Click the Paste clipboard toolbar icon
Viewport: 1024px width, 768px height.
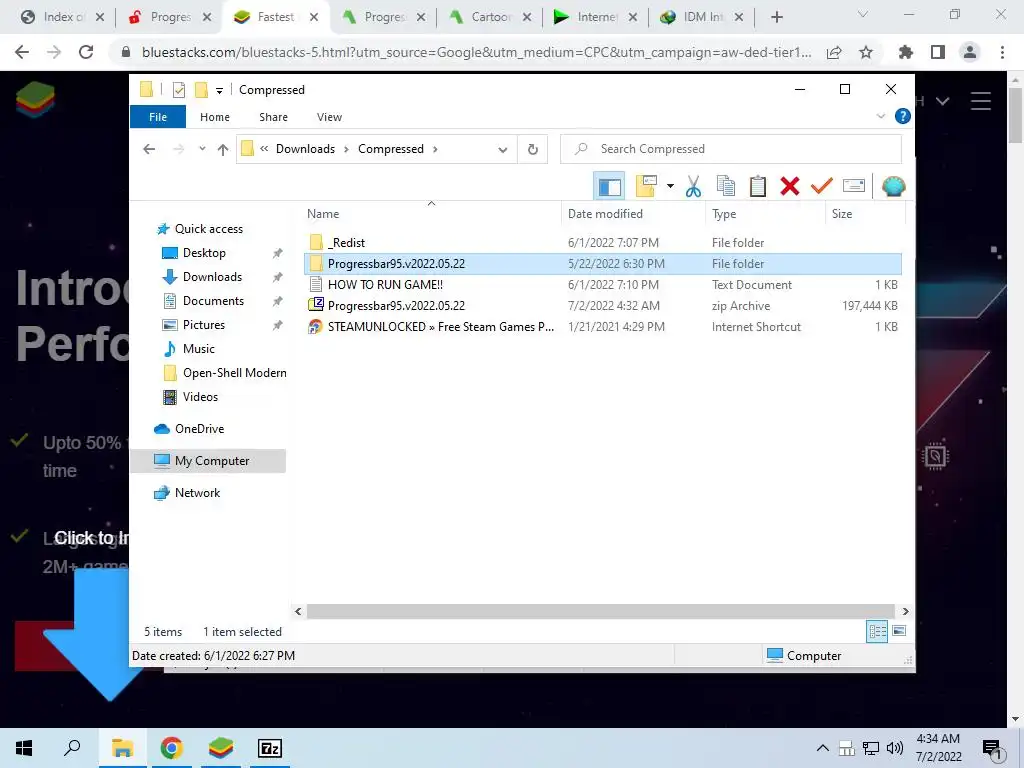pyautogui.click(x=758, y=187)
